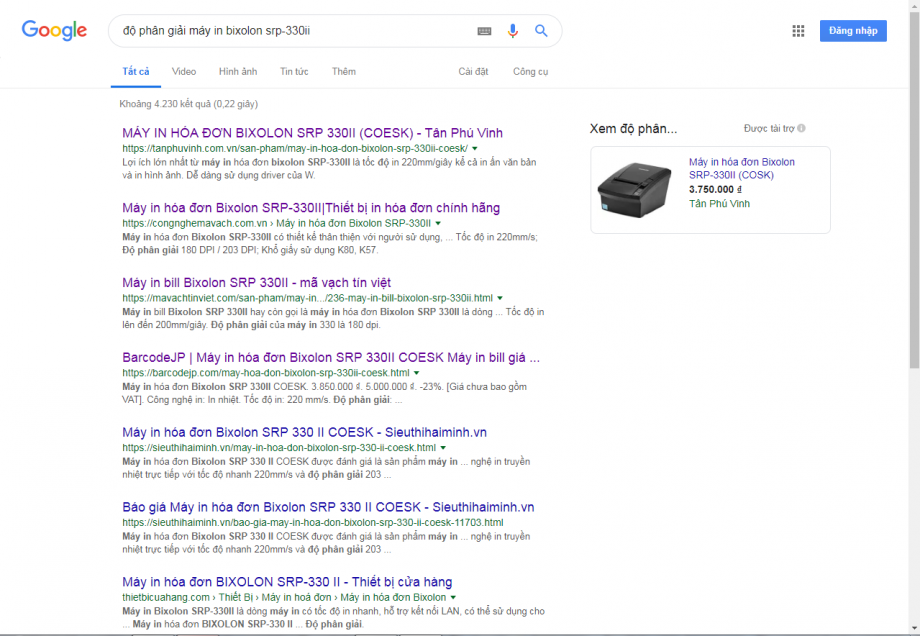Open the Thêm menu

click(x=343, y=72)
